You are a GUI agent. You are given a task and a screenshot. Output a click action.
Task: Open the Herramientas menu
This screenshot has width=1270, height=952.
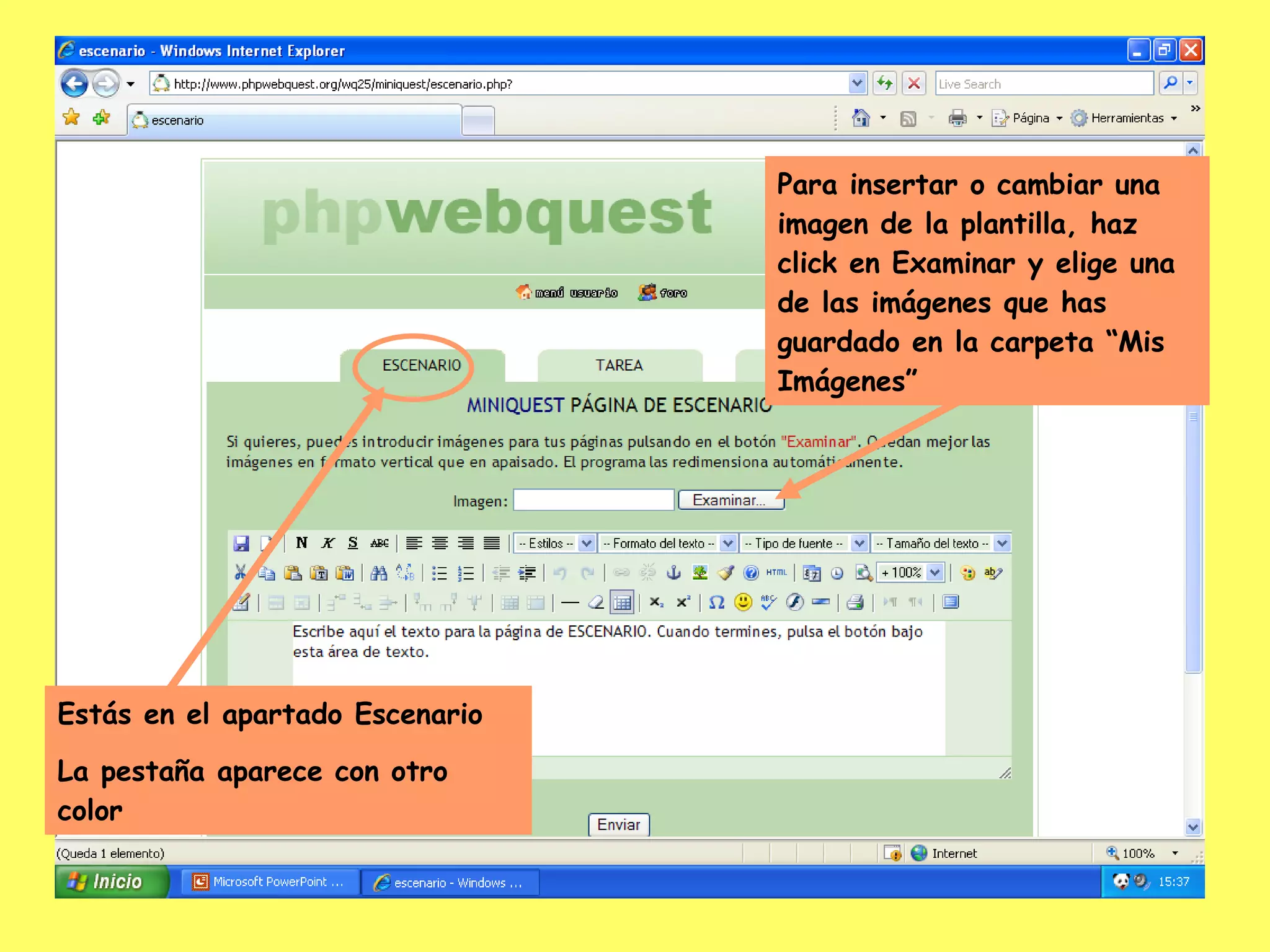pos(1125,118)
